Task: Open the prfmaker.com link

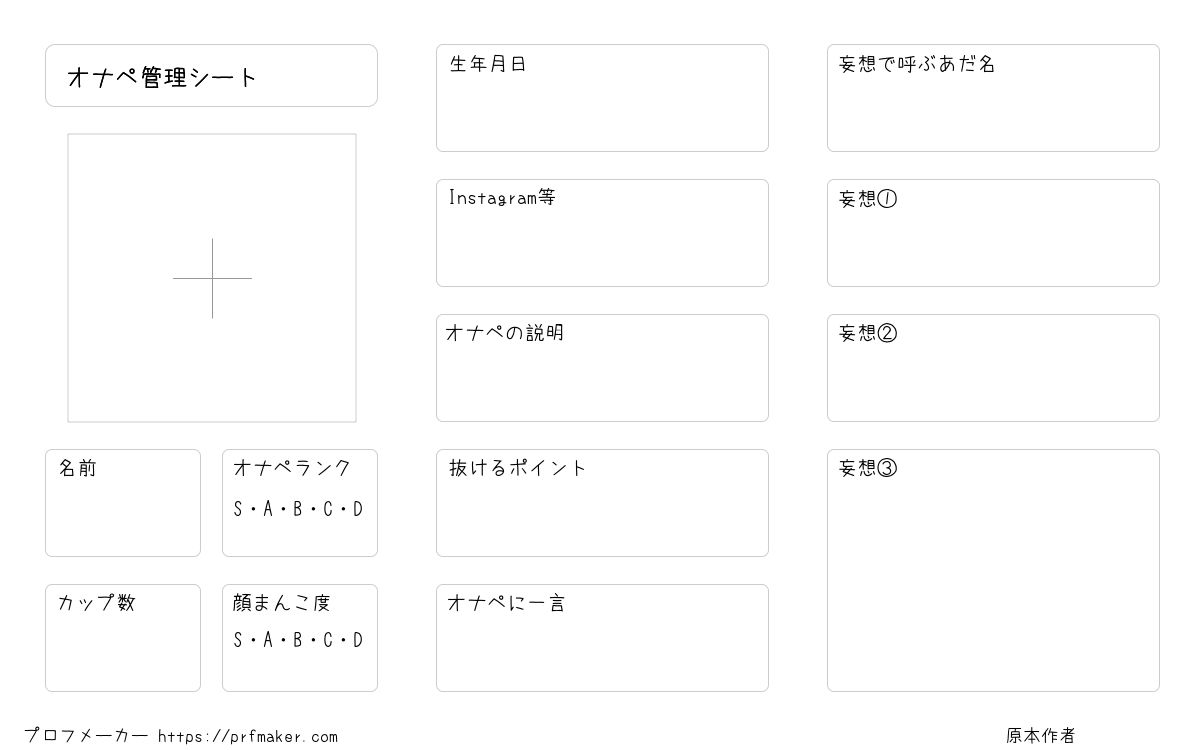Action: [248, 737]
